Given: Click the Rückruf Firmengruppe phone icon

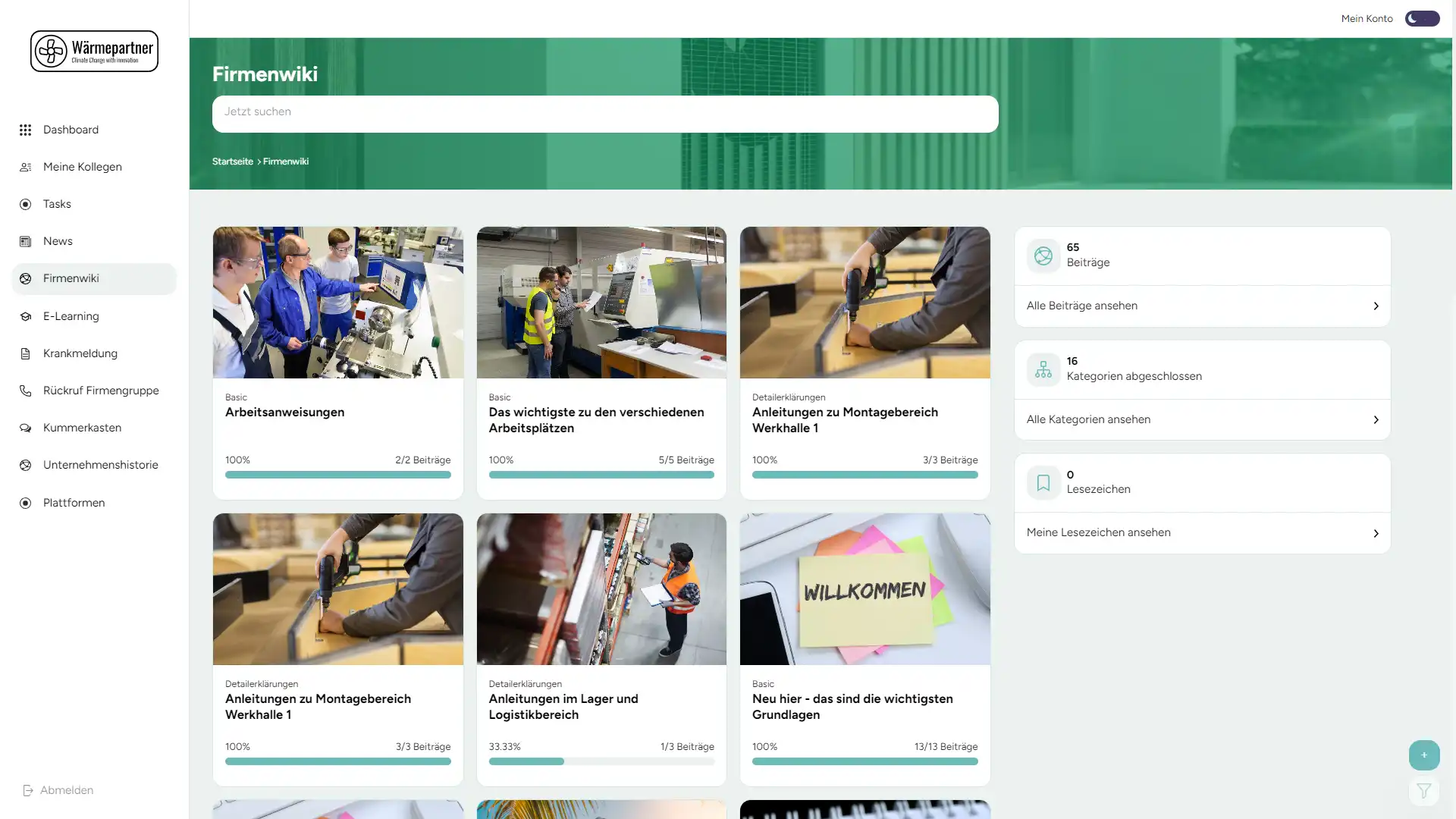Looking at the screenshot, I should point(25,391).
